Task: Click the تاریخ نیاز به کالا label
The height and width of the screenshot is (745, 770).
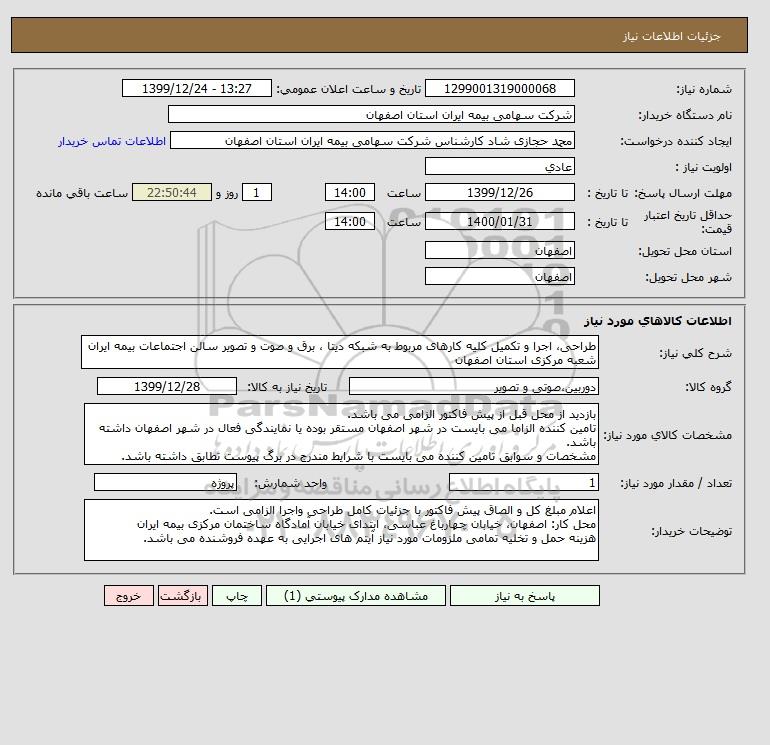Action: pos(287,387)
